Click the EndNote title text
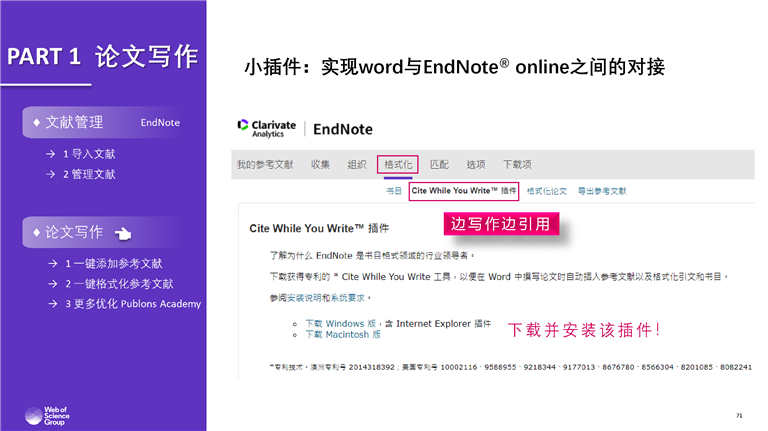The width and height of the screenshot is (768, 431). point(343,129)
